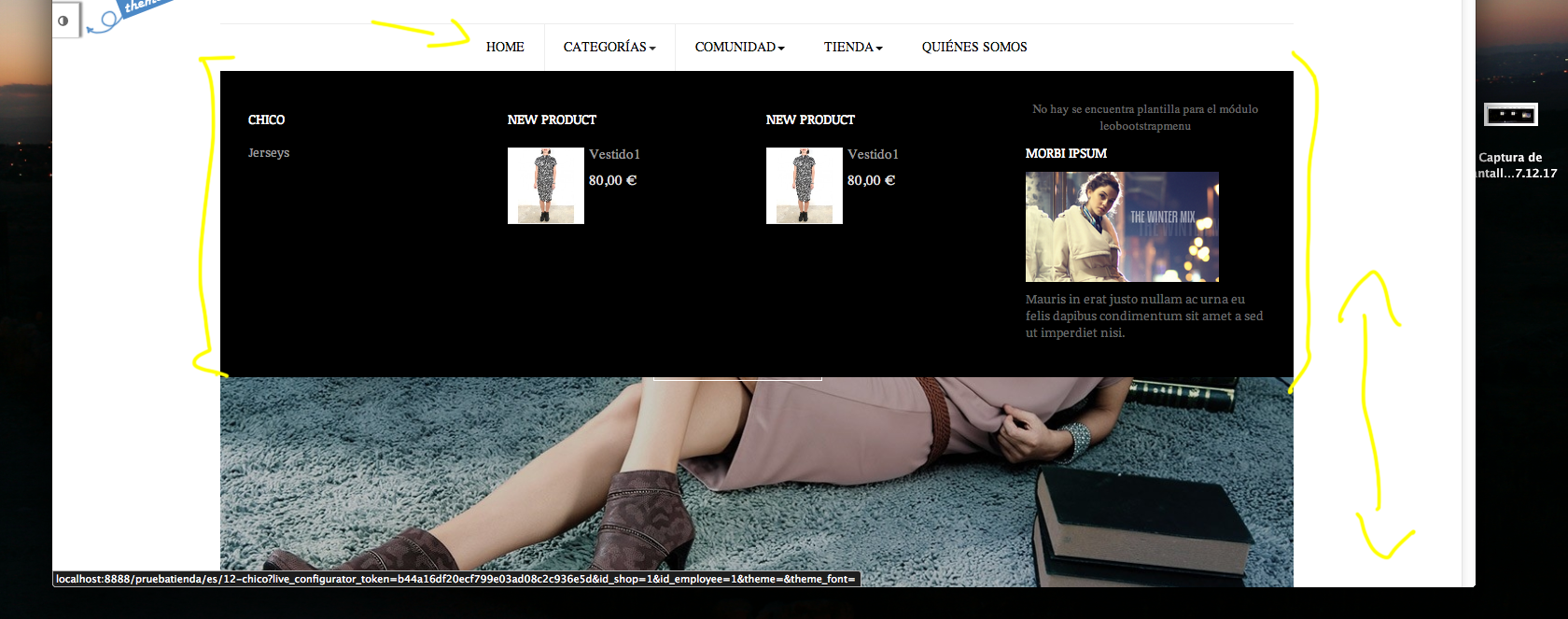
Task: Click the first NEW PRODUCT heading
Action: coord(552,120)
